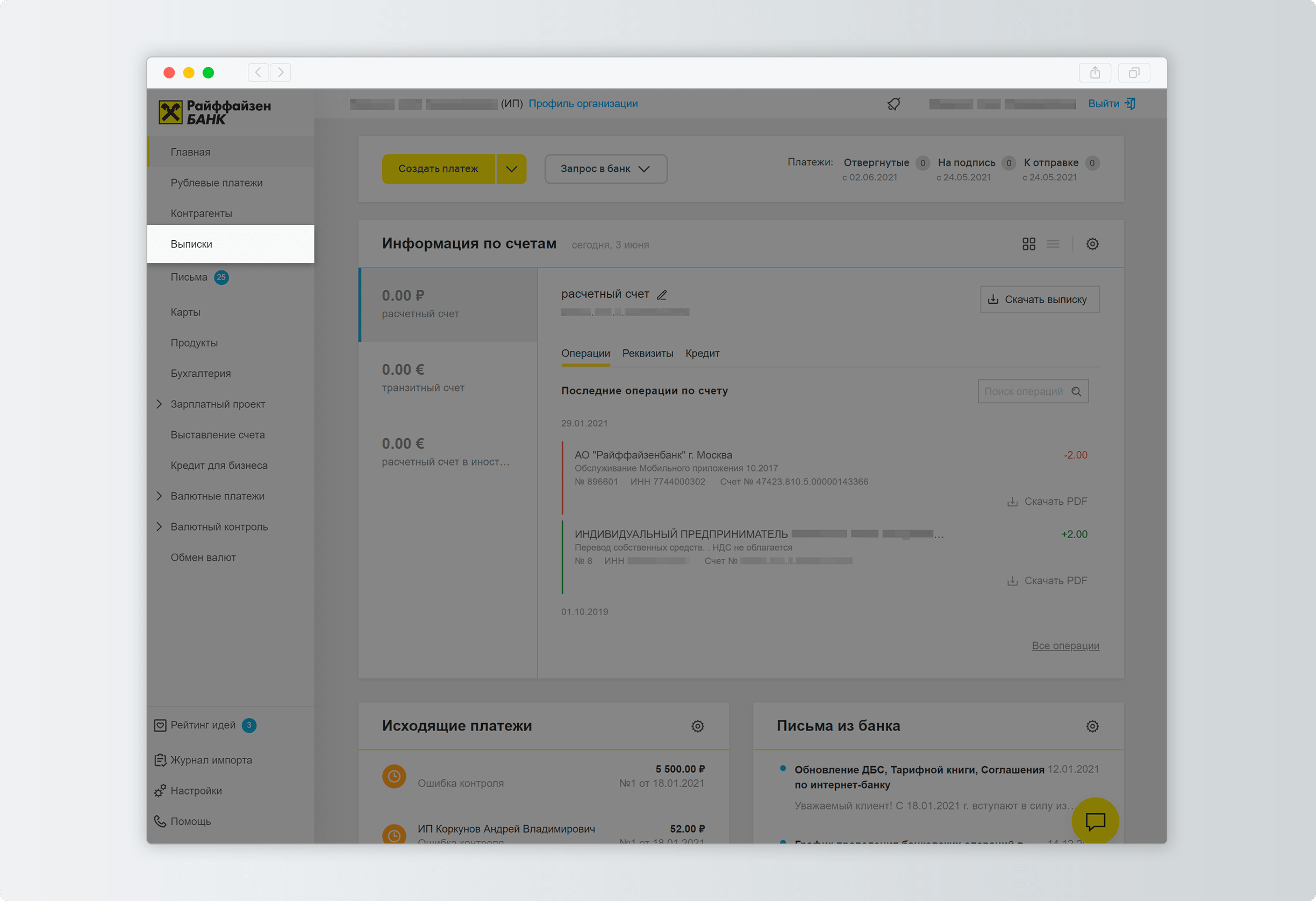1316x901 pixels.
Task: Open settings gear for bank letters
Action: 1092,726
